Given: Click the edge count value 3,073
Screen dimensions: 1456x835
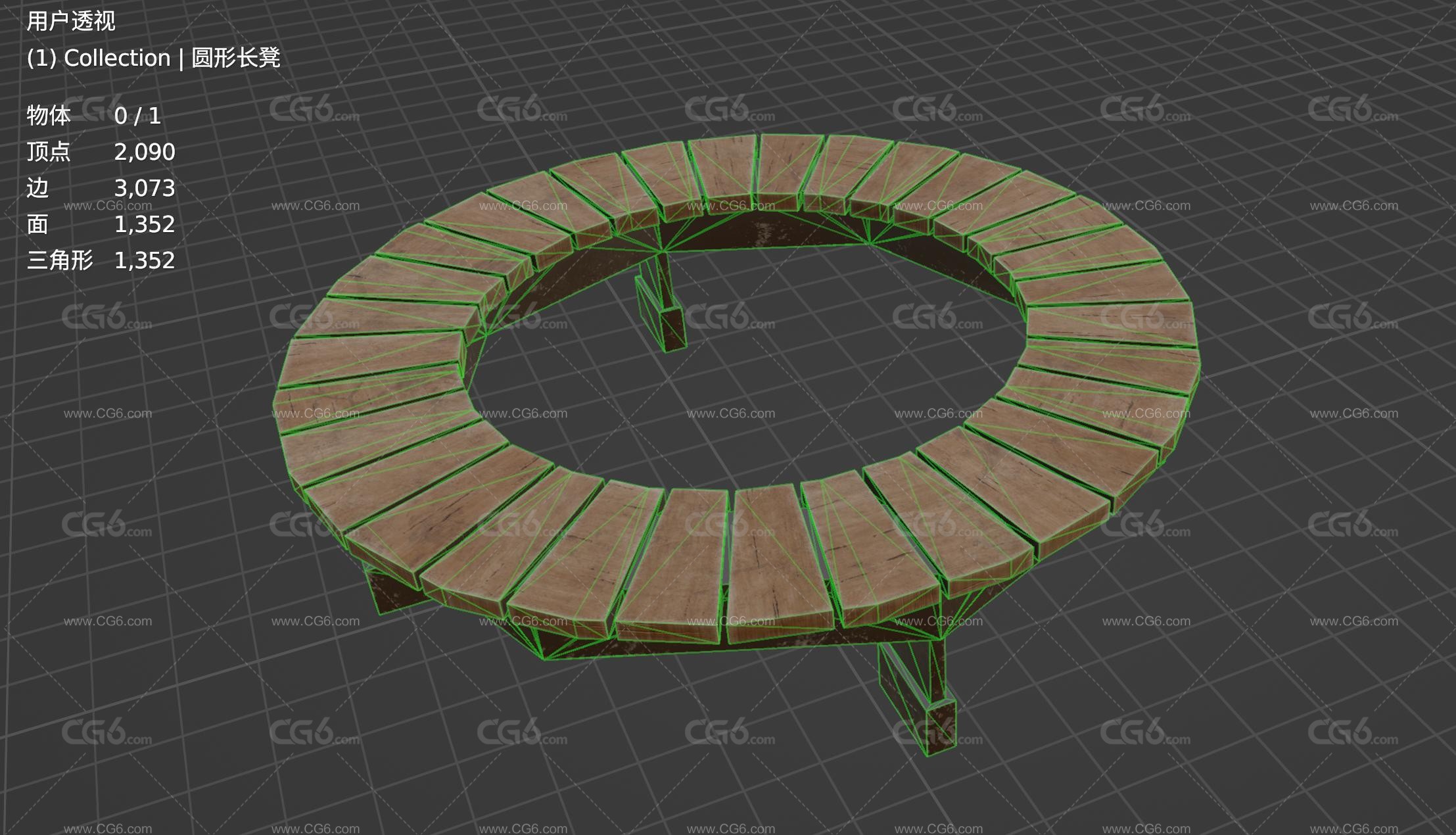Looking at the screenshot, I should [145, 189].
